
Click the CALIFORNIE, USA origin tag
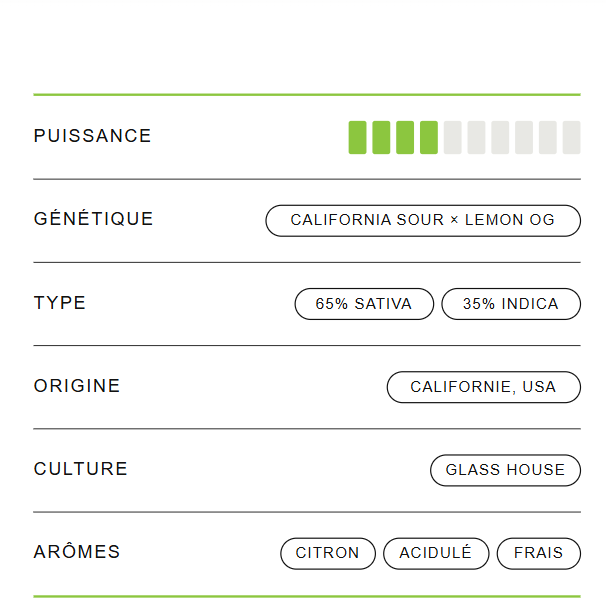pyautogui.click(x=483, y=387)
